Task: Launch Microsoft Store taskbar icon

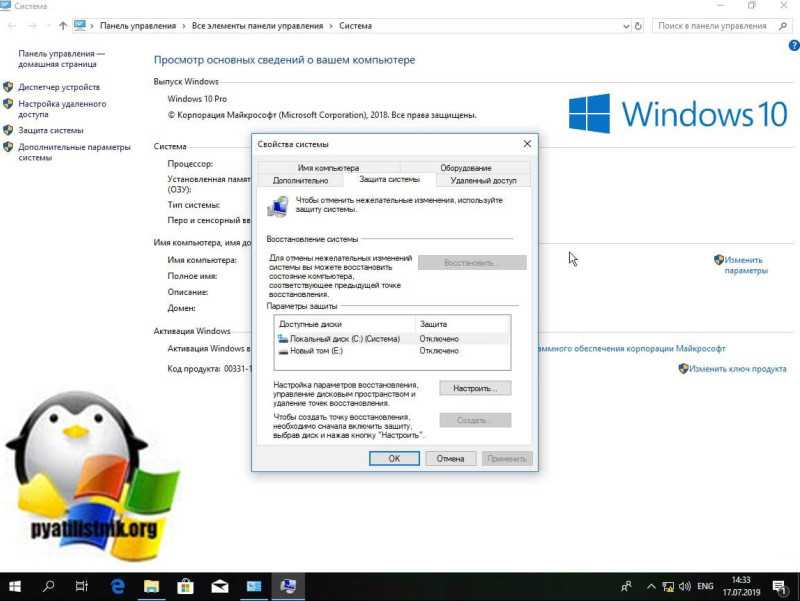Action: point(185,586)
